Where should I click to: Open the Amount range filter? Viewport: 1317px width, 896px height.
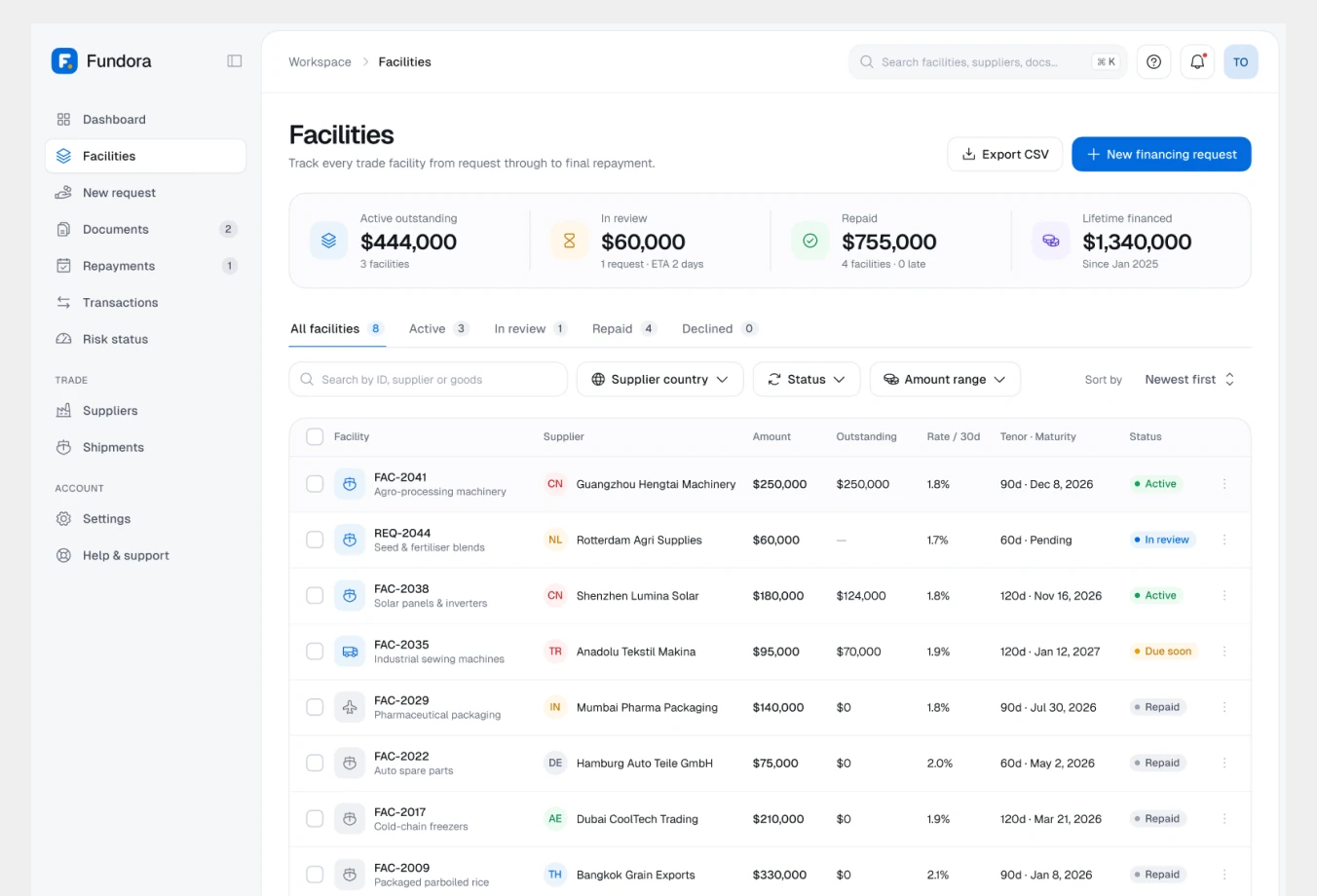pos(945,379)
